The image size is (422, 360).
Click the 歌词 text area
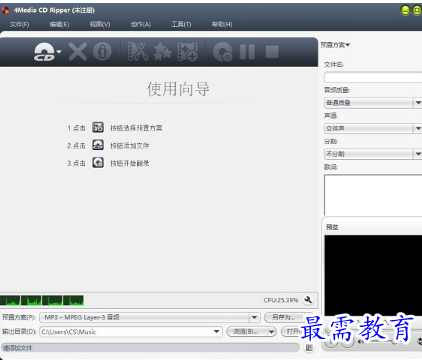click(373, 195)
